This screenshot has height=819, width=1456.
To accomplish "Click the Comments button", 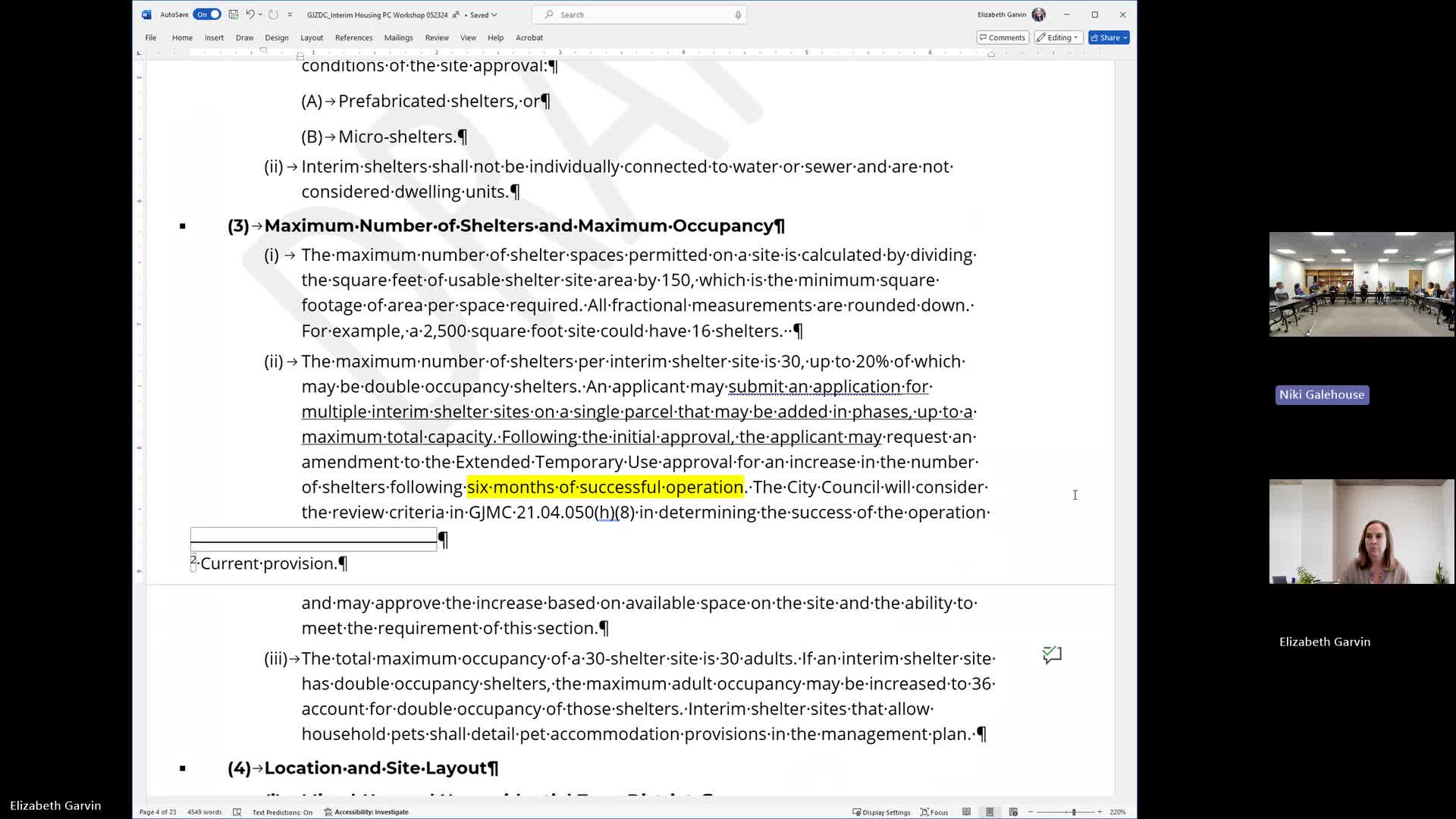I will point(1003,37).
